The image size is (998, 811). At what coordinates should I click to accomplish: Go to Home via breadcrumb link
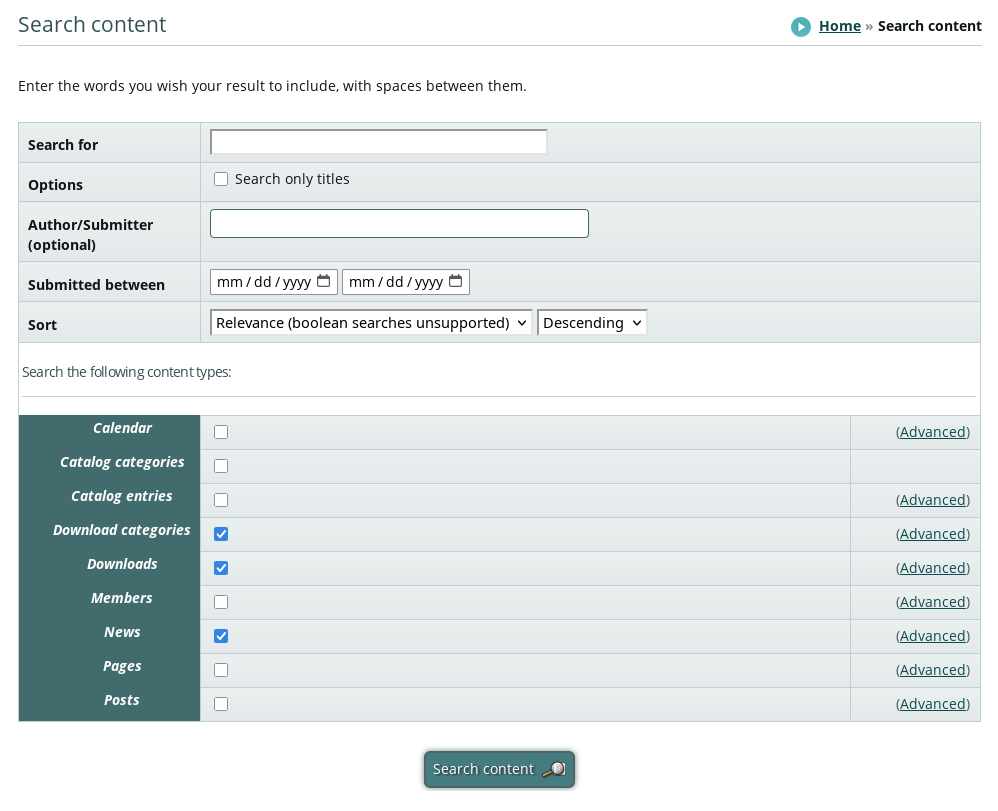pos(839,26)
